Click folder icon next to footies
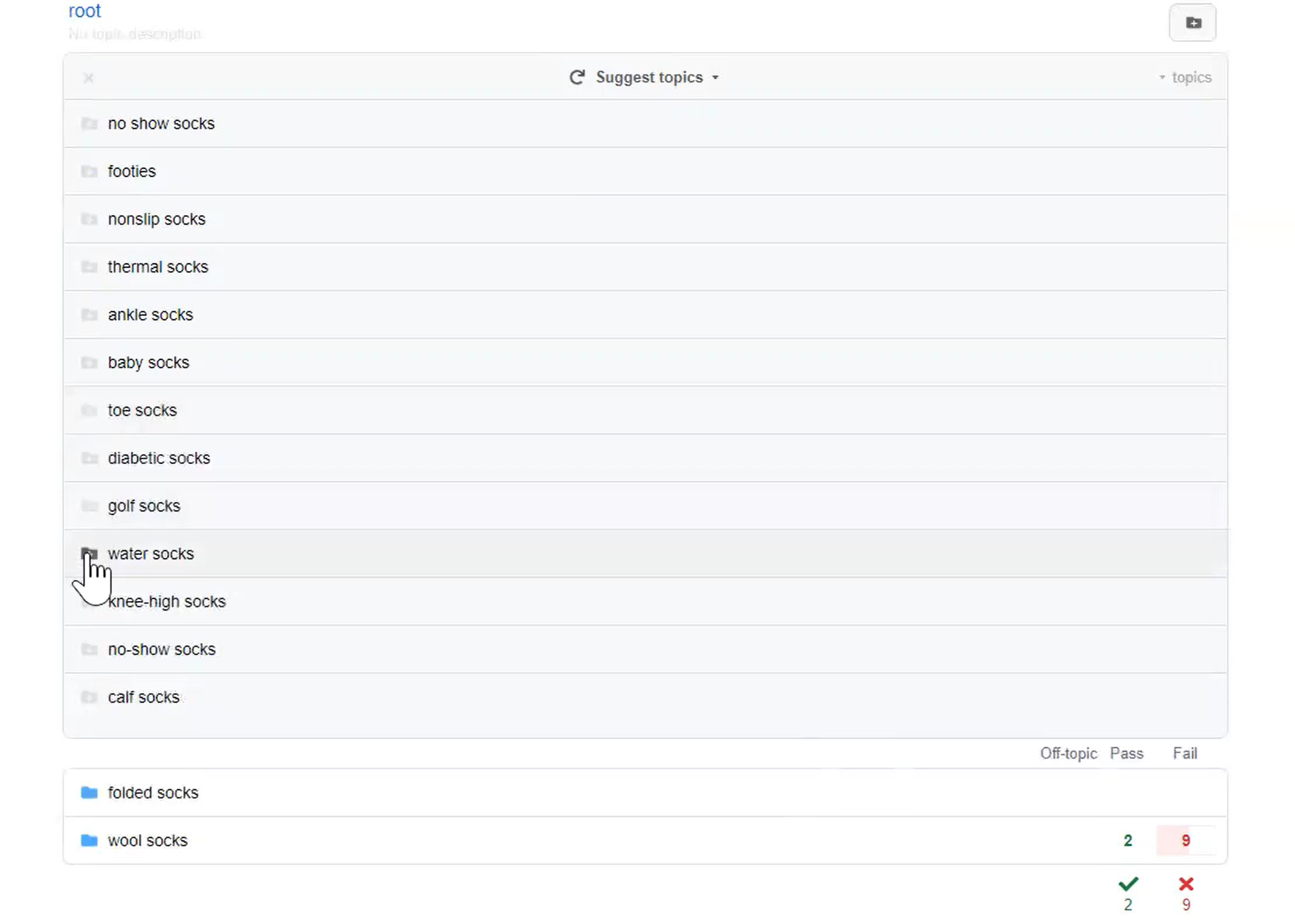Image resolution: width=1295 pixels, height=924 pixels. coord(89,171)
